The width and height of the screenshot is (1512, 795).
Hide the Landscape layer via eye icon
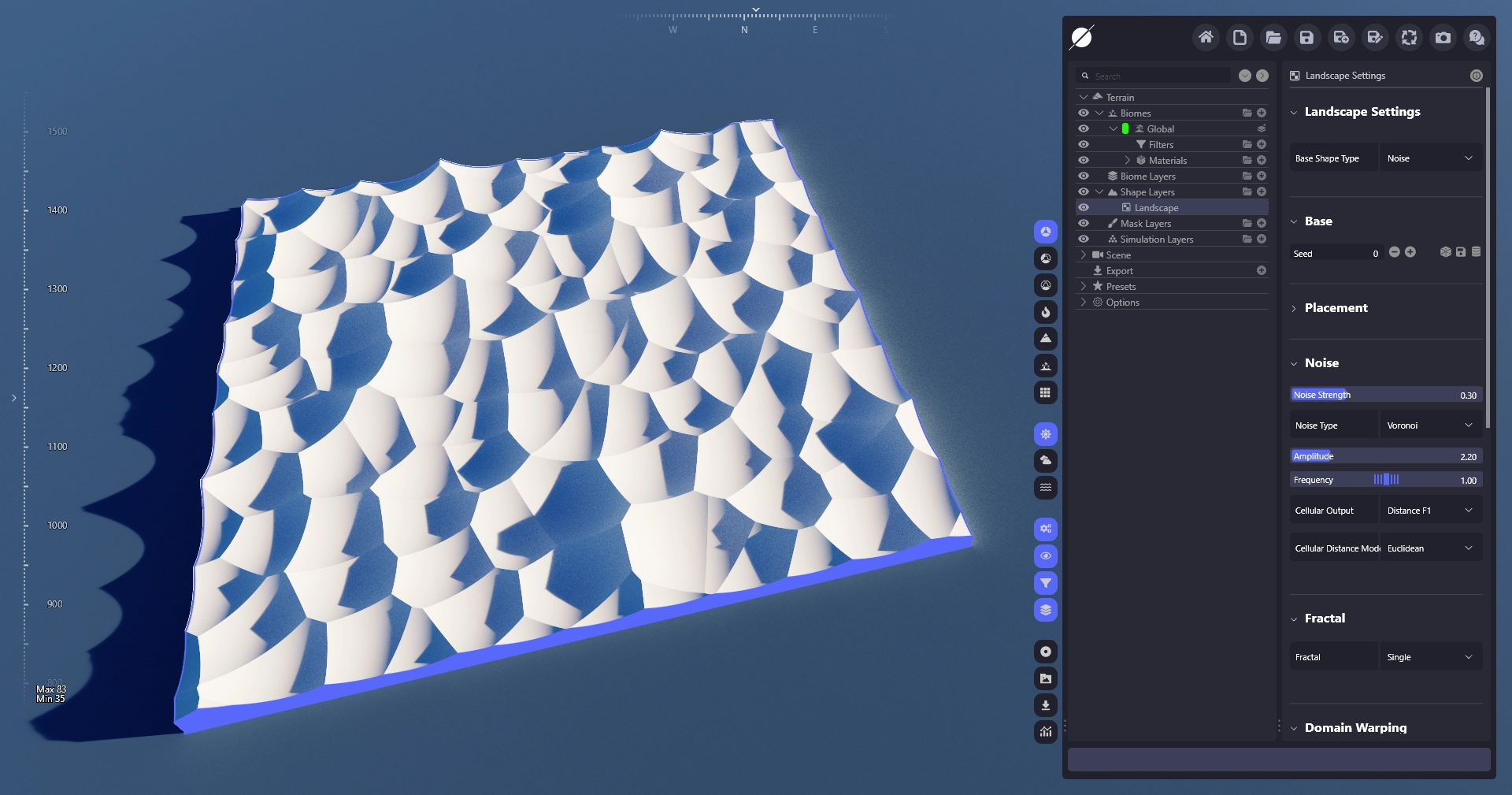click(1084, 208)
